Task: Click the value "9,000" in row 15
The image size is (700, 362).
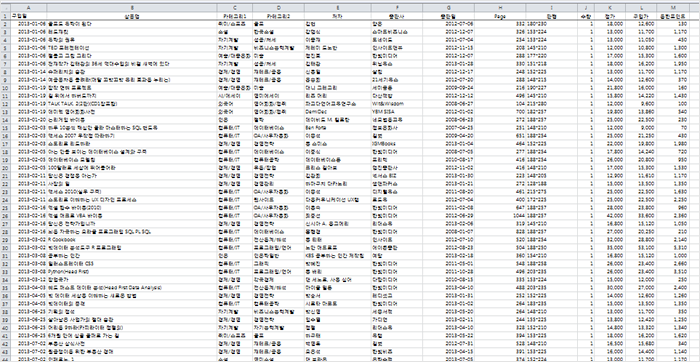Action: [641, 128]
